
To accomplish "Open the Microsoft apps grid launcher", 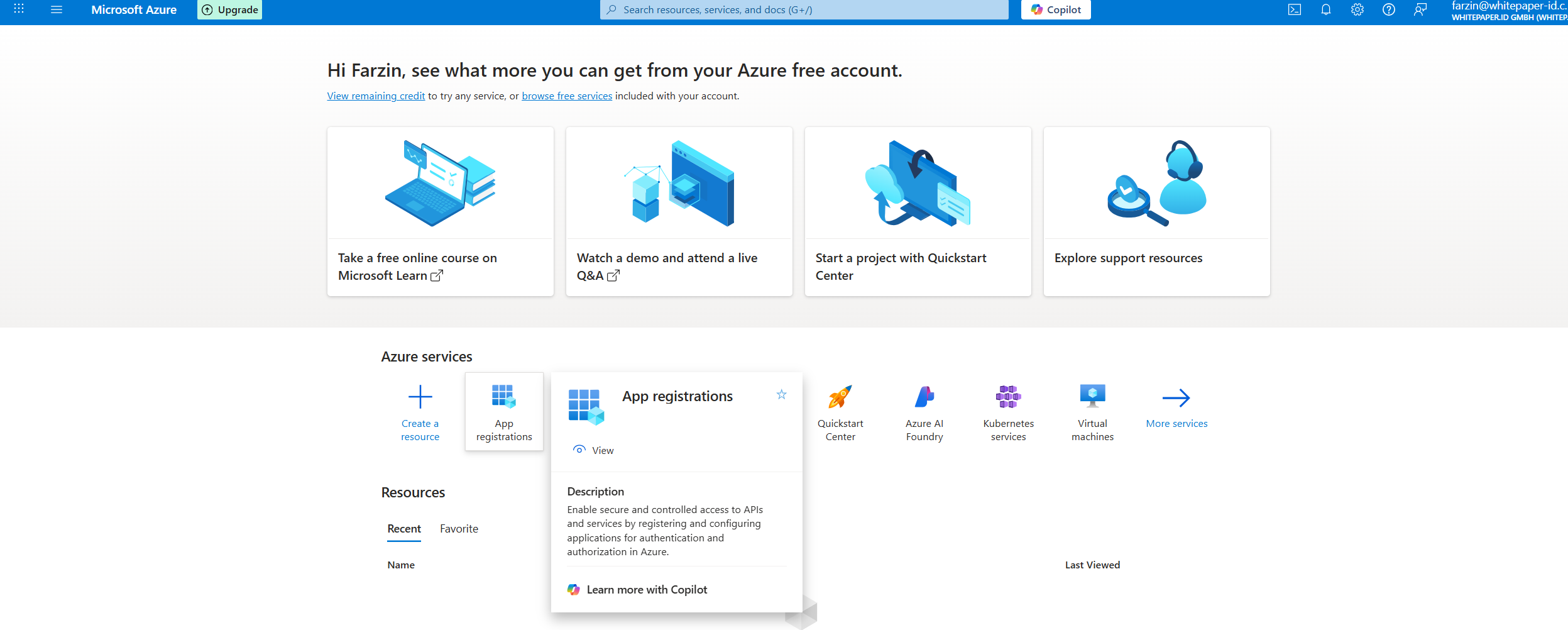I will (19, 9).
